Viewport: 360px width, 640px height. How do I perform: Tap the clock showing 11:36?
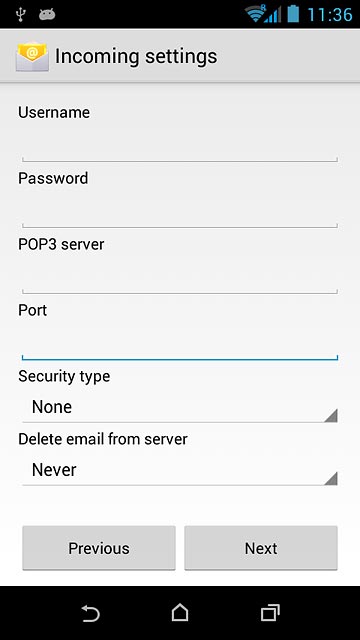tap(330, 15)
